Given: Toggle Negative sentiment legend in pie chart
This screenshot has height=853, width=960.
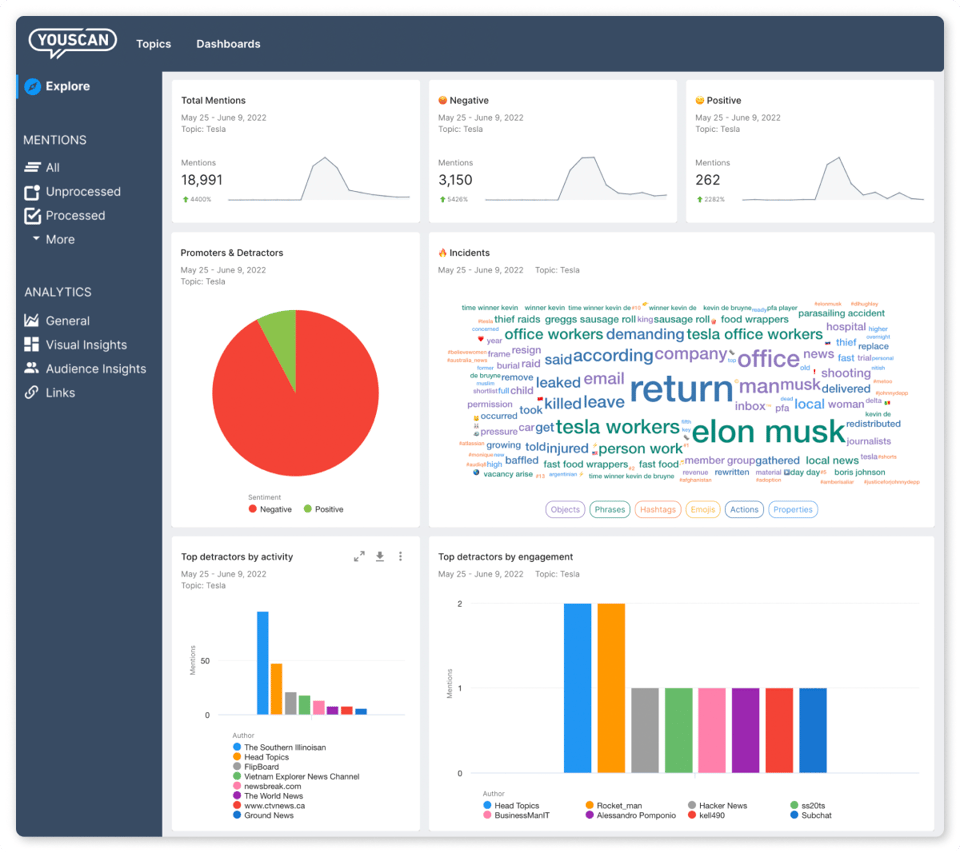Looking at the screenshot, I should click(x=270, y=509).
